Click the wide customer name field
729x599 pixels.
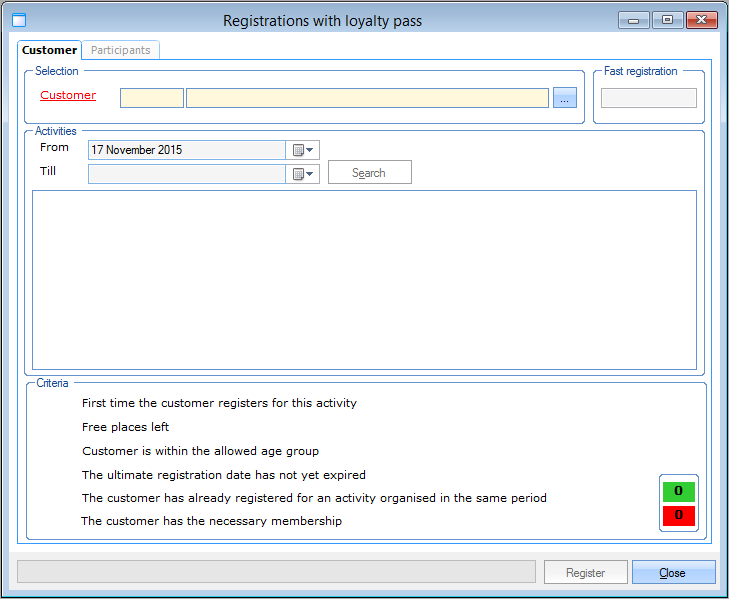[367, 98]
